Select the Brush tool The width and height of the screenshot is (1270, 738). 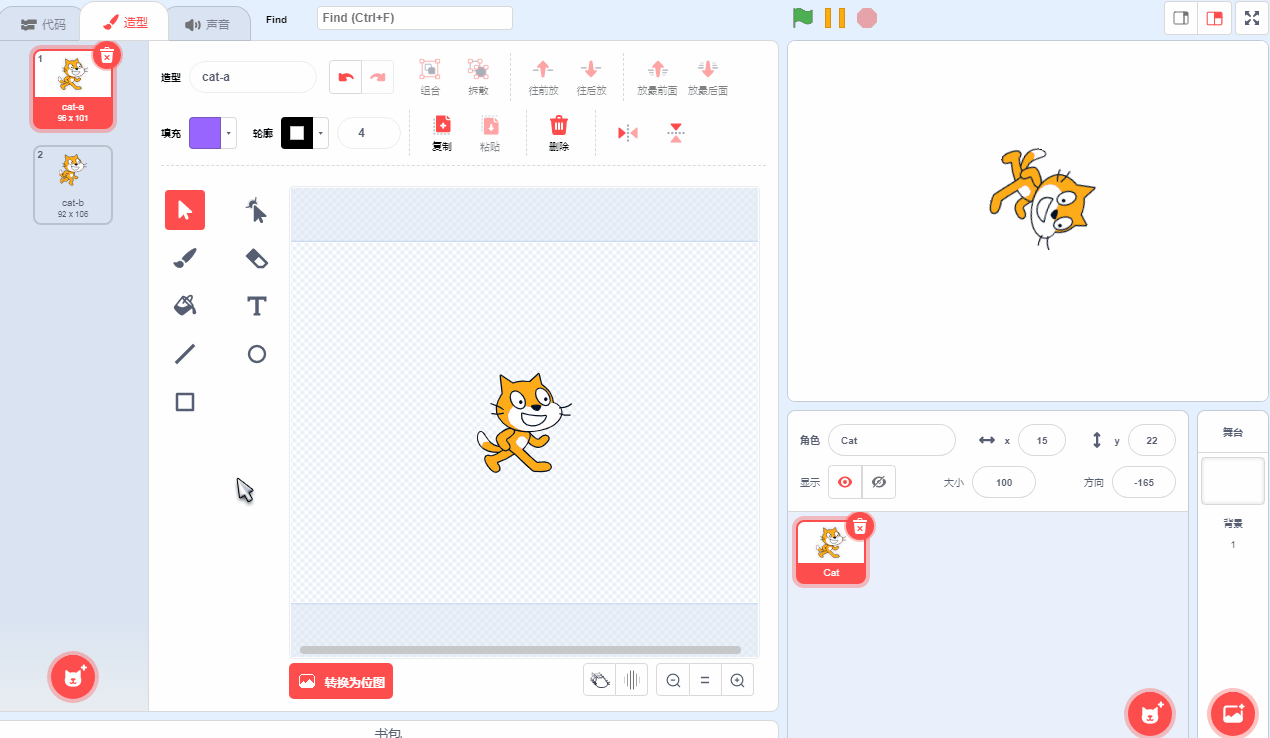click(184, 258)
